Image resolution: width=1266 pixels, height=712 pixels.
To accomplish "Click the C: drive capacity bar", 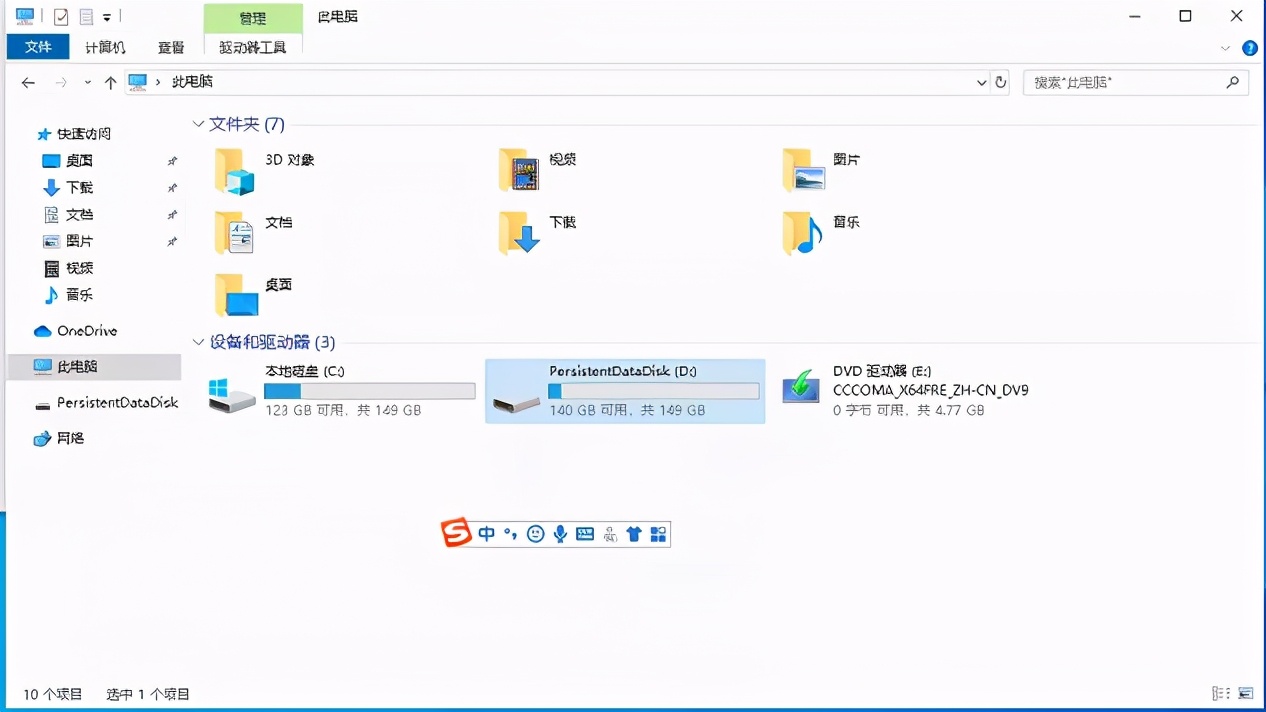I will click(x=370, y=390).
